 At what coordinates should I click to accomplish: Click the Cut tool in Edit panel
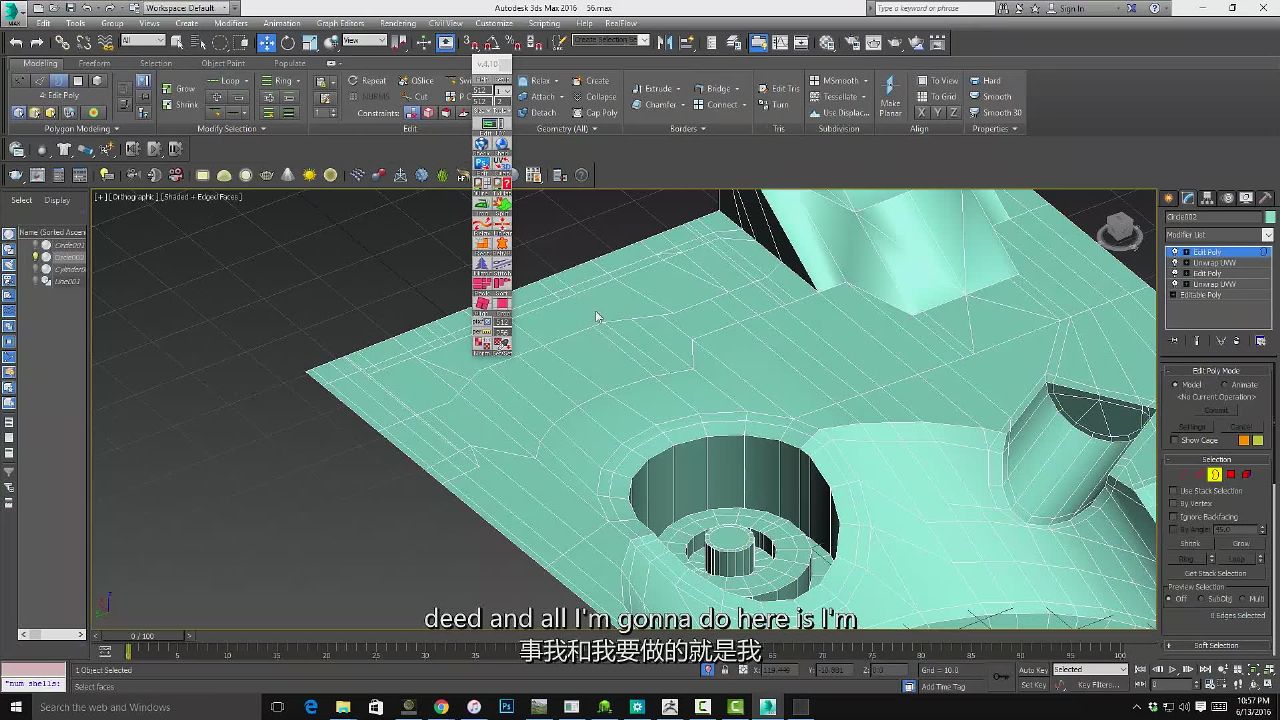pyautogui.click(x=415, y=97)
